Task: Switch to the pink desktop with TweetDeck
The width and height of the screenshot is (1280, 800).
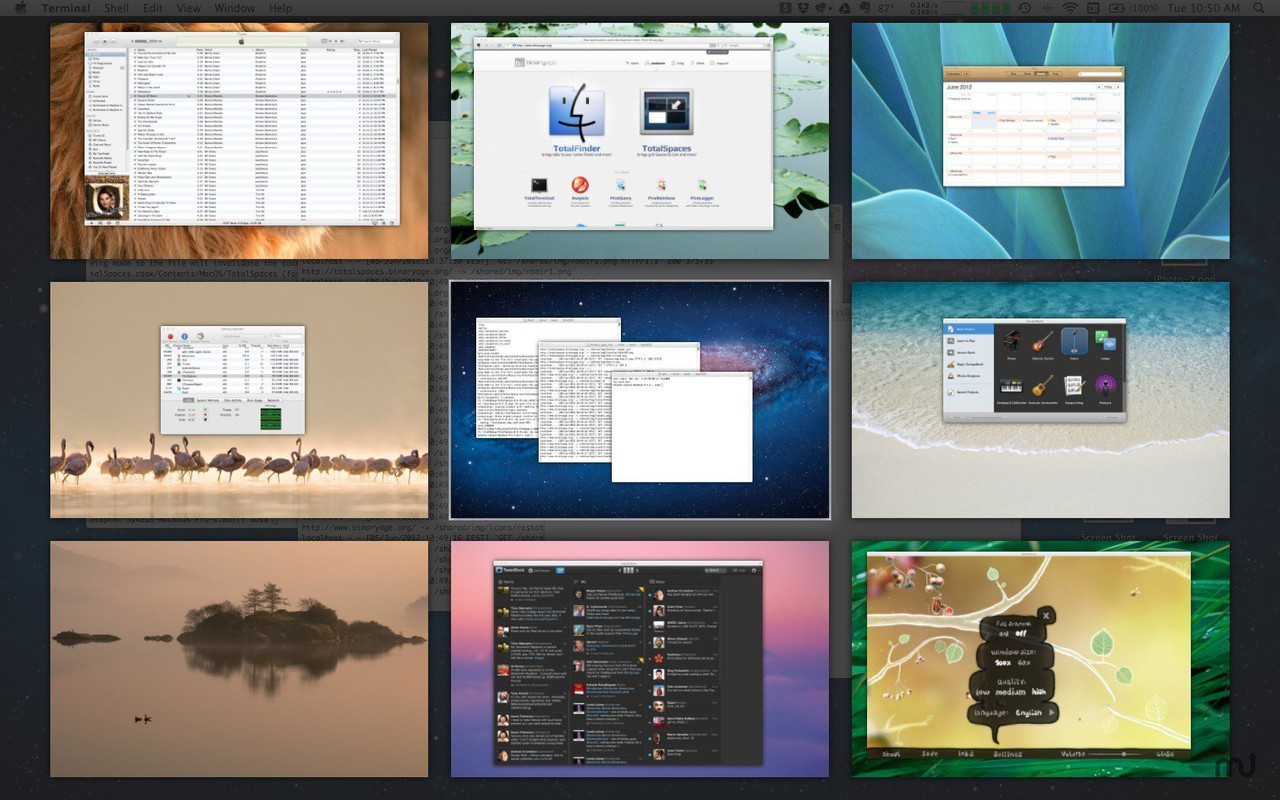Action: tap(640, 659)
